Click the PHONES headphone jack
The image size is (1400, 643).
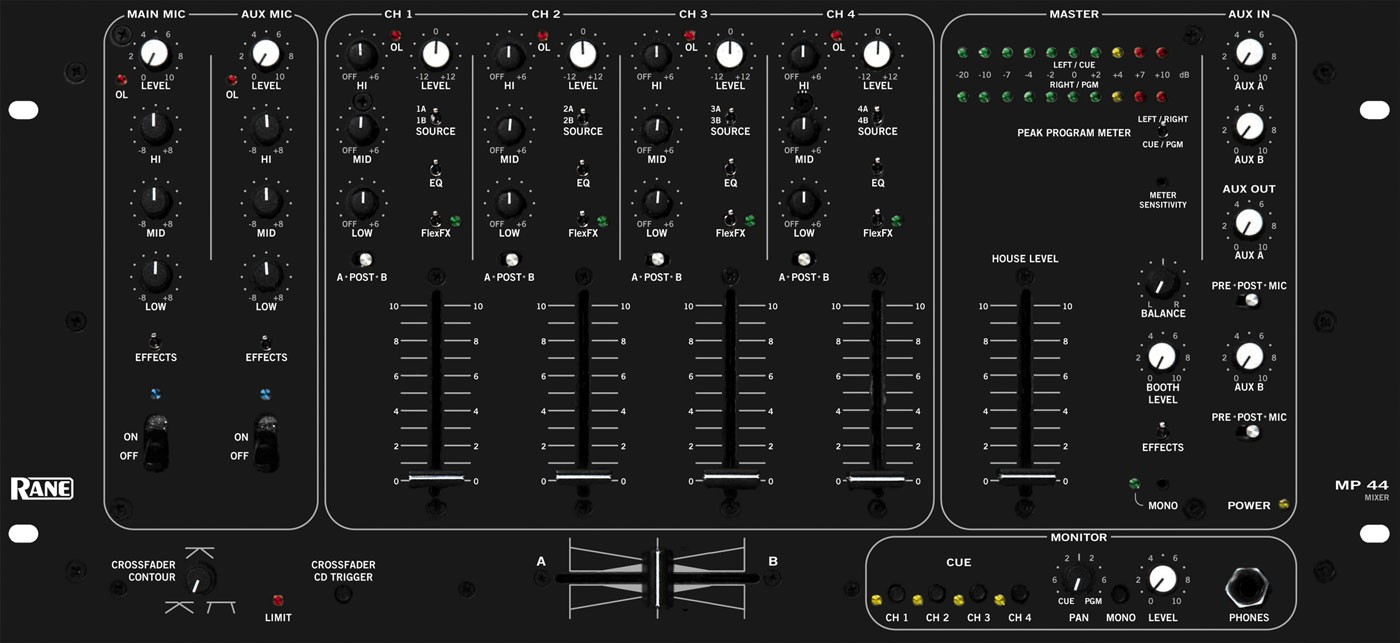(1249, 584)
